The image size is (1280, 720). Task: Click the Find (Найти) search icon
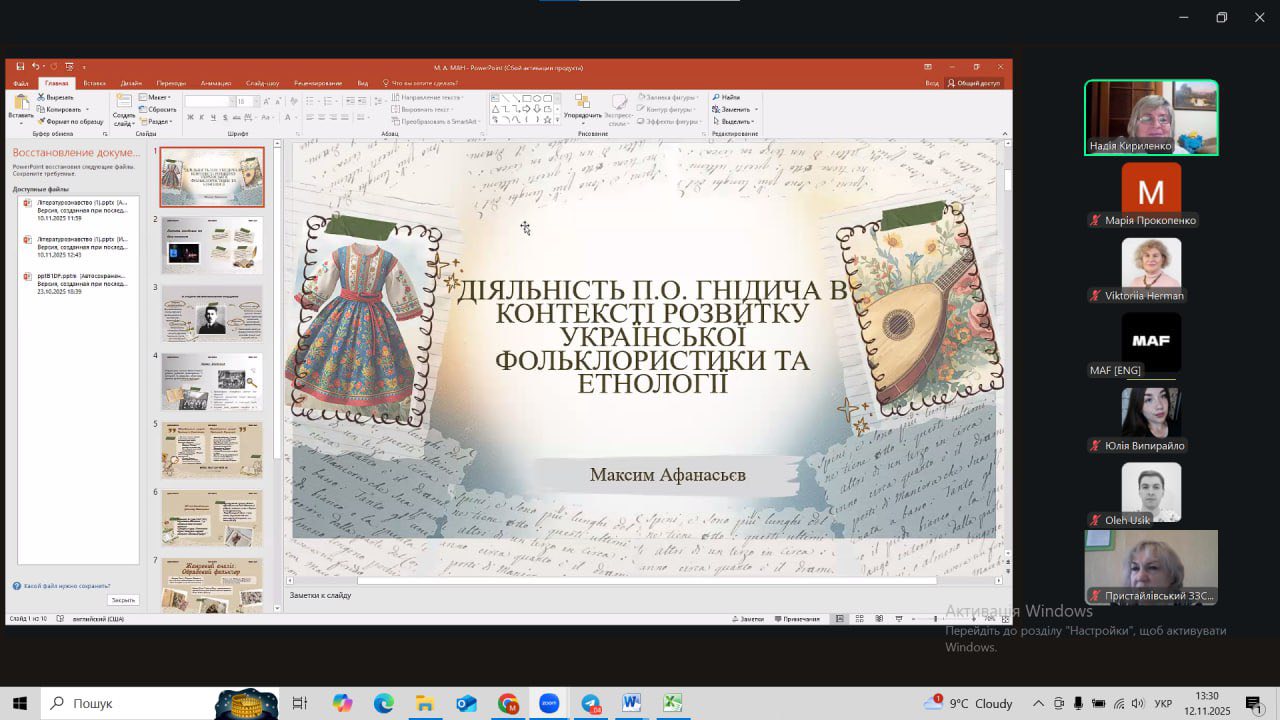[x=726, y=97]
